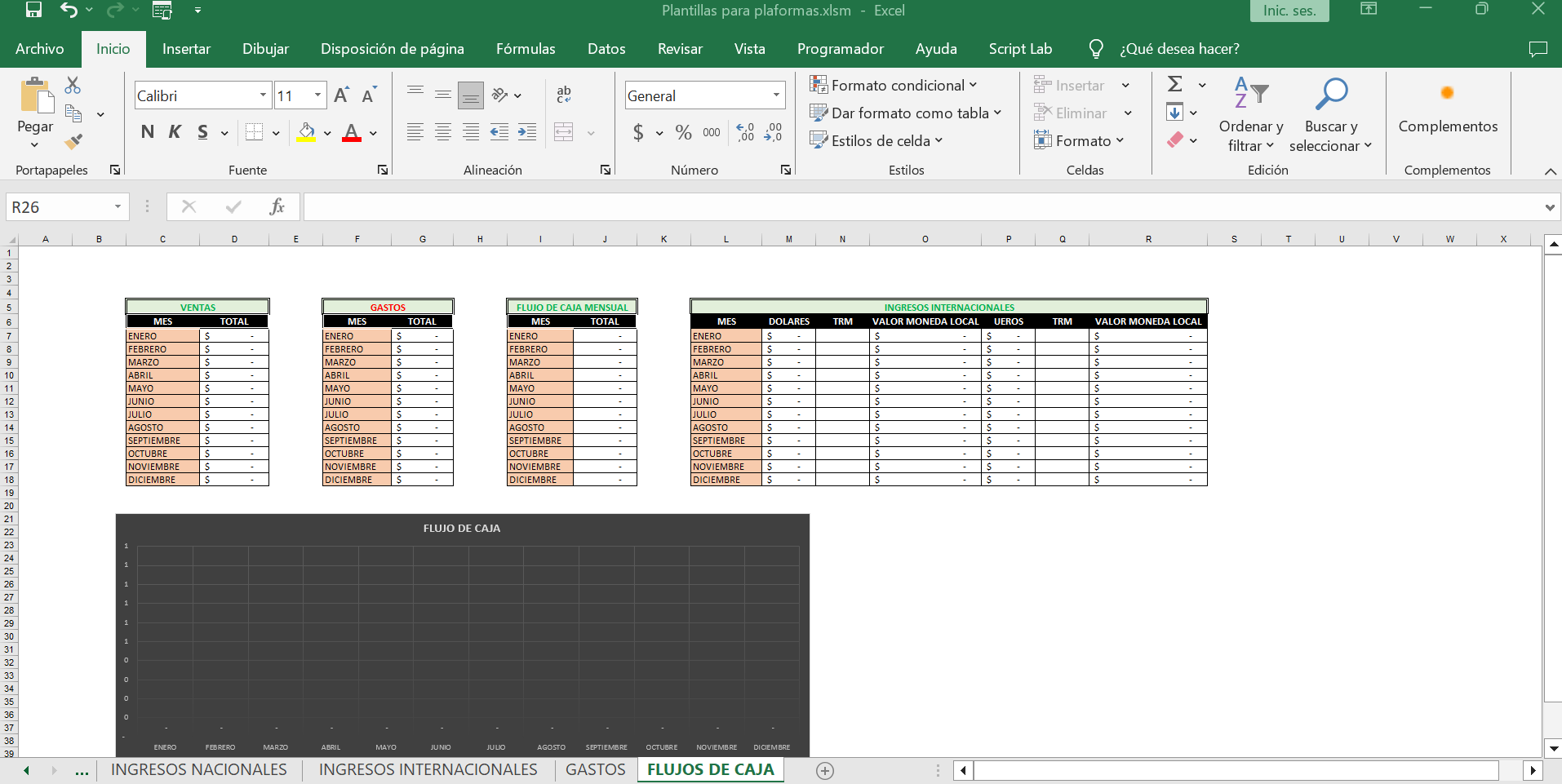Apply bold formatting with the N icon
This screenshot has width=1562, height=784.
[148, 131]
